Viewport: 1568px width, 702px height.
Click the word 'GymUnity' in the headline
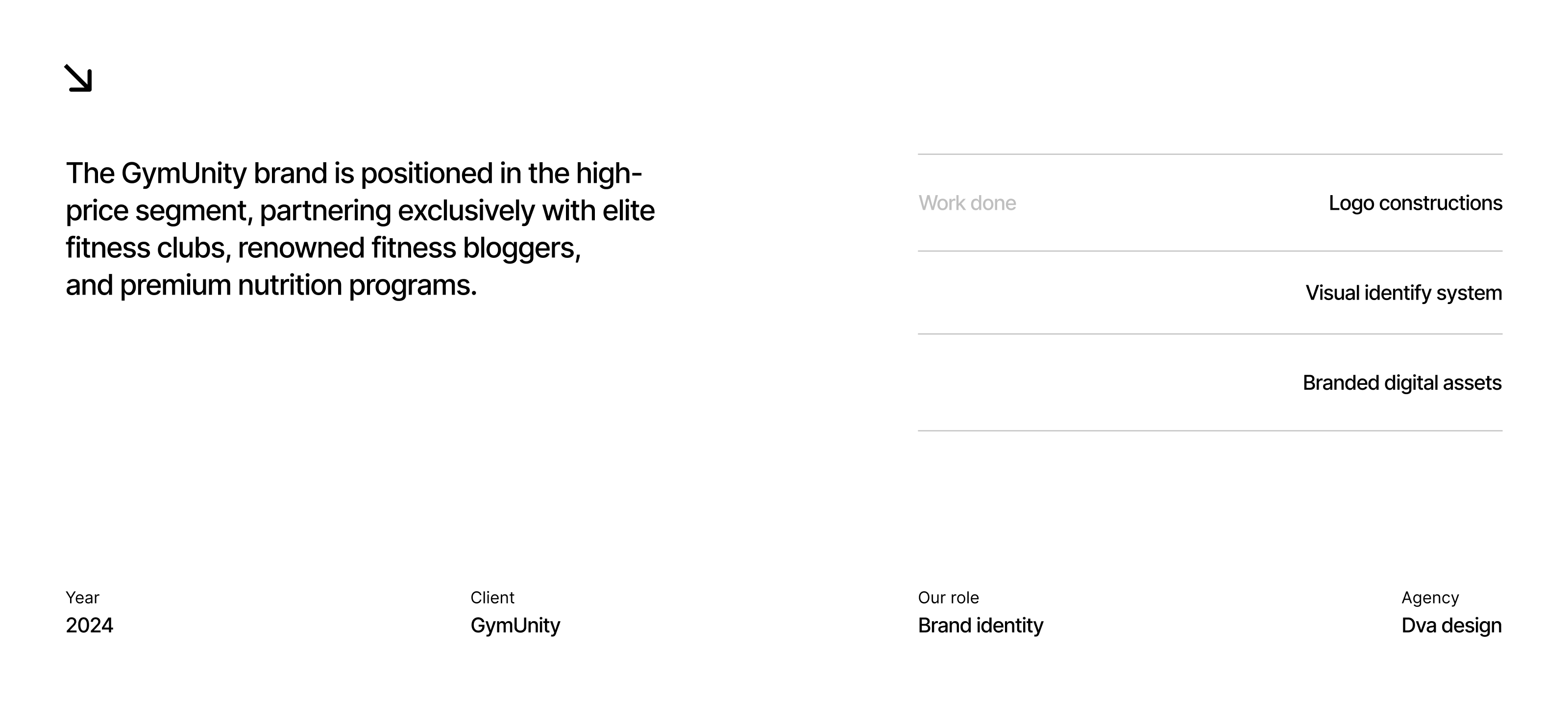point(184,174)
